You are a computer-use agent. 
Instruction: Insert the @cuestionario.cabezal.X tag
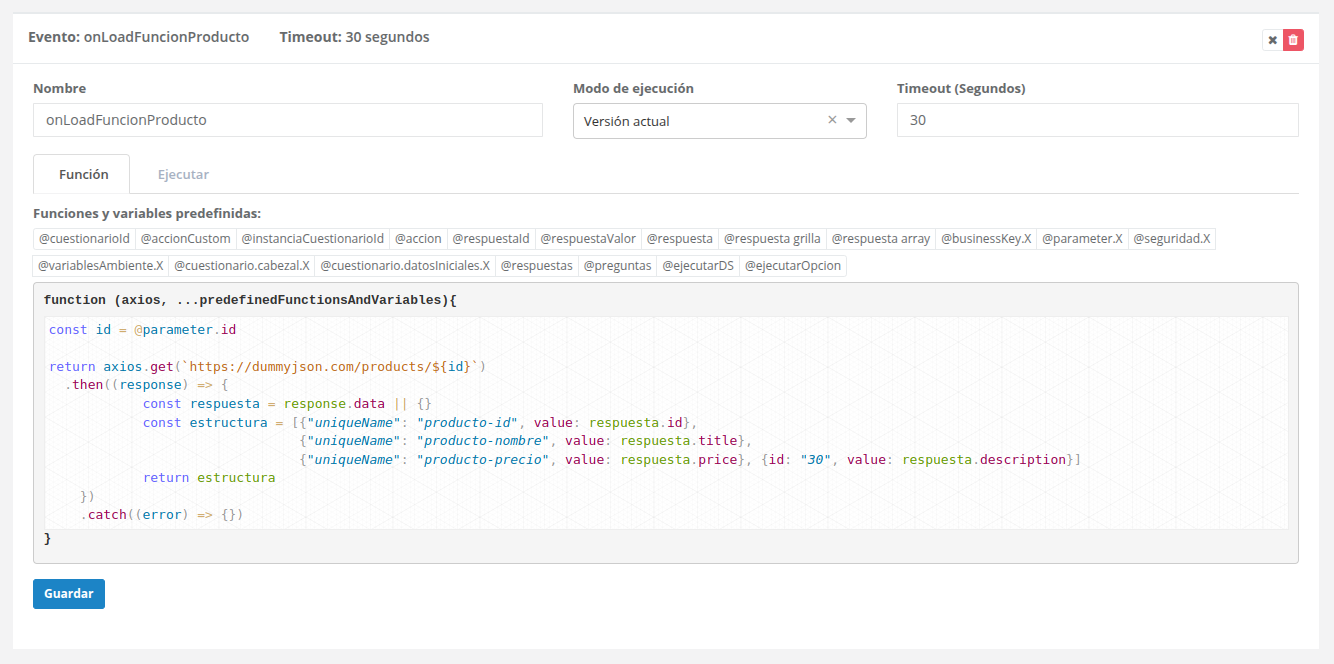point(241,266)
